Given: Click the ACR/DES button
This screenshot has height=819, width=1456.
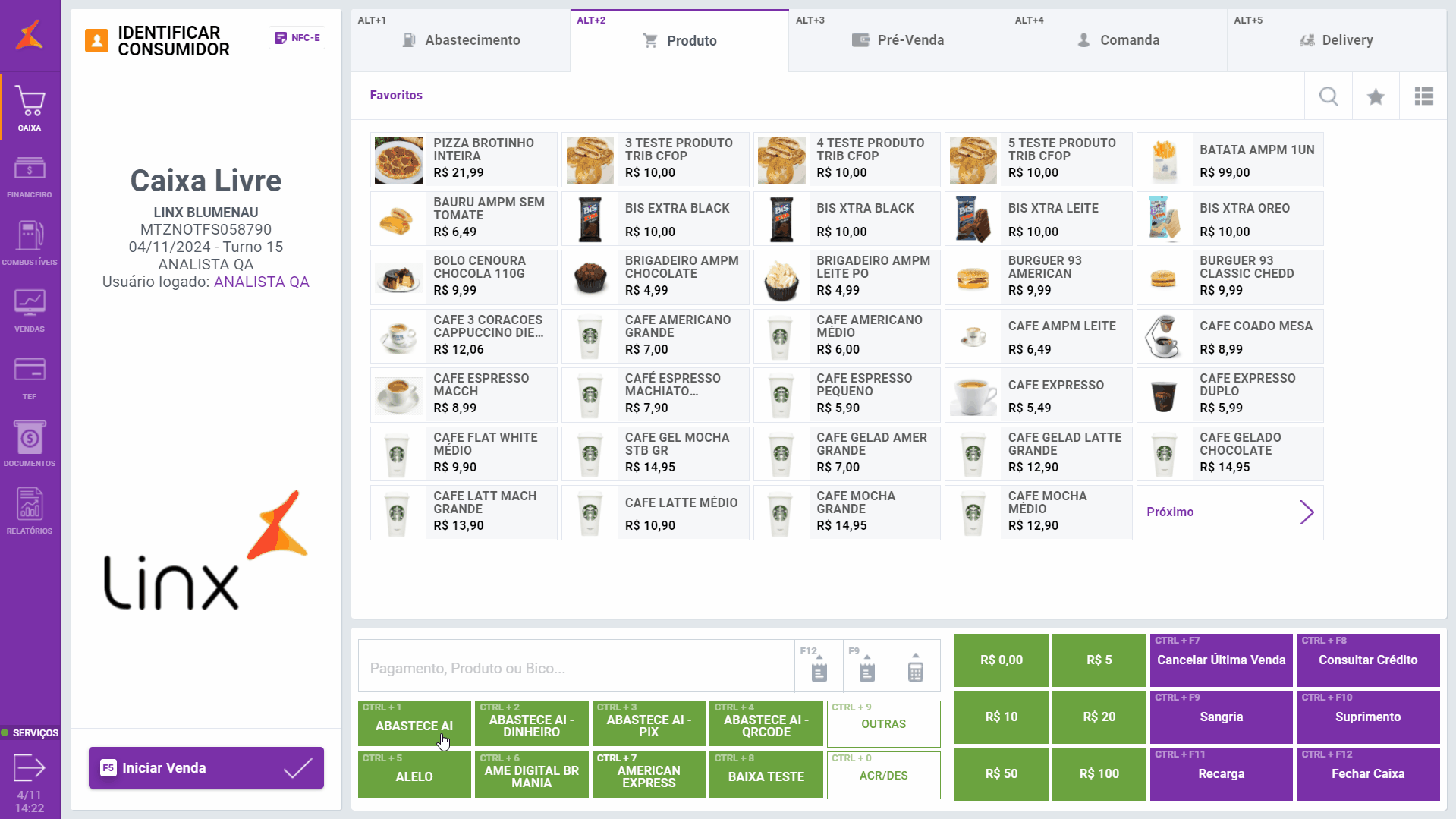Looking at the screenshot, I should [x=883, y=775].
